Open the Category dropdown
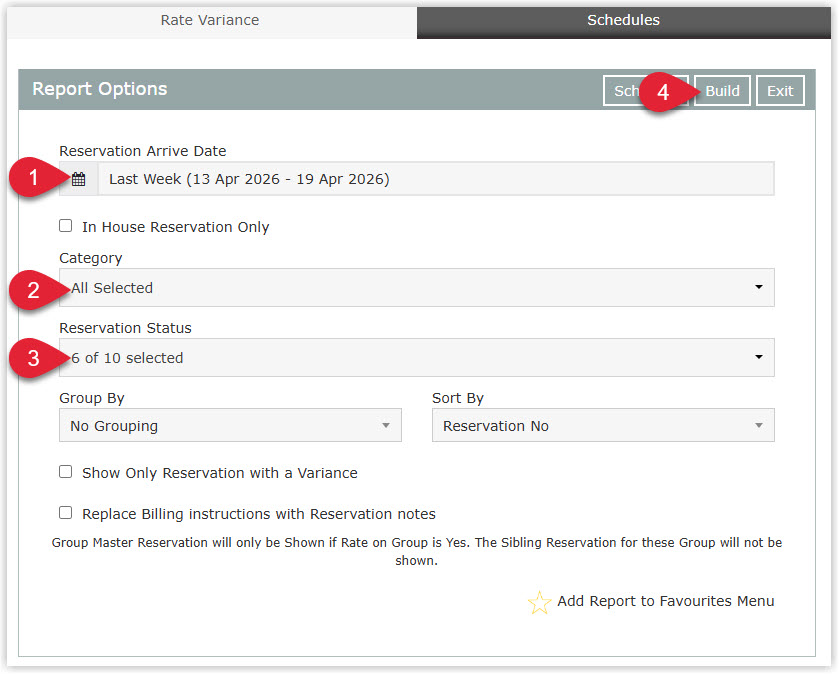The height and width of the screenshot is (674, 839). pos(416,288)
